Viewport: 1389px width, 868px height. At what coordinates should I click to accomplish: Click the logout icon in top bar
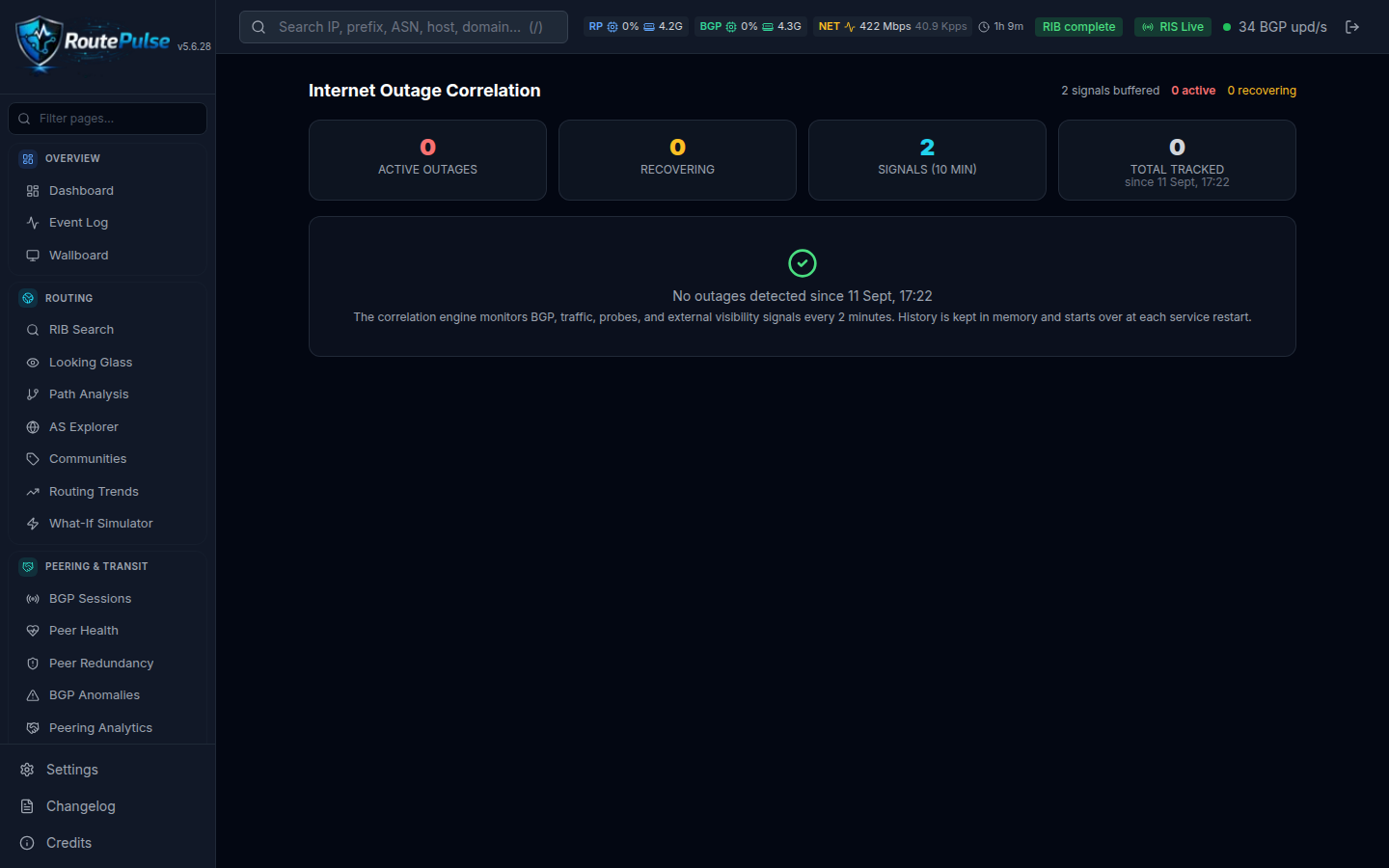[x=1352, y=27]
